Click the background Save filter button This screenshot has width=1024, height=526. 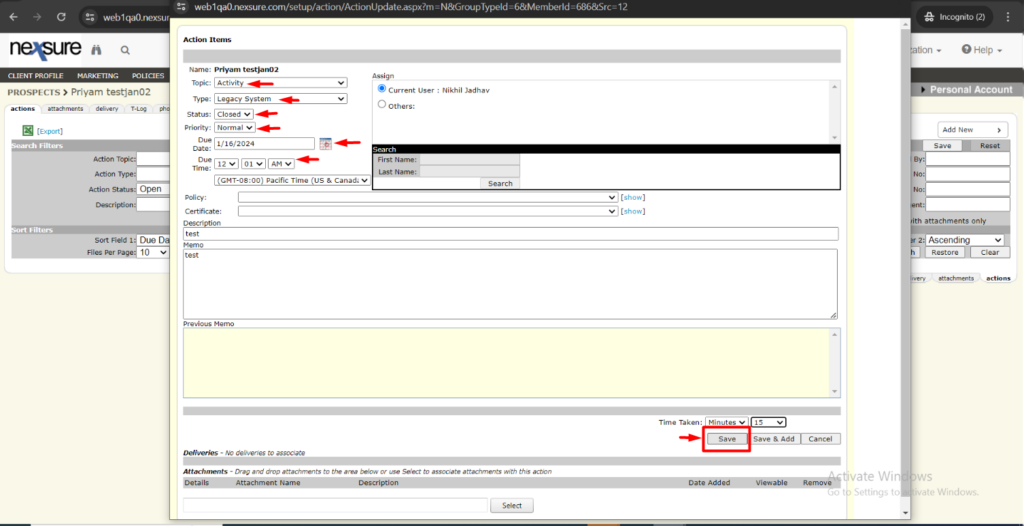click(942, 146)
